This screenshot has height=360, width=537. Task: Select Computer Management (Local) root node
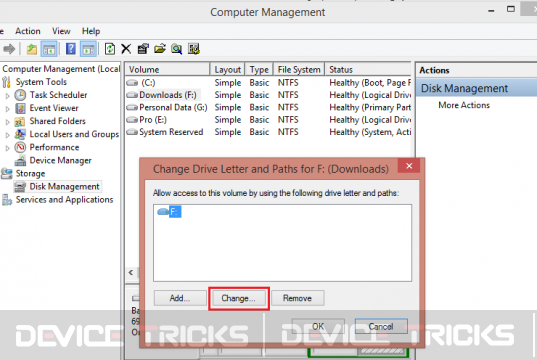61,69
